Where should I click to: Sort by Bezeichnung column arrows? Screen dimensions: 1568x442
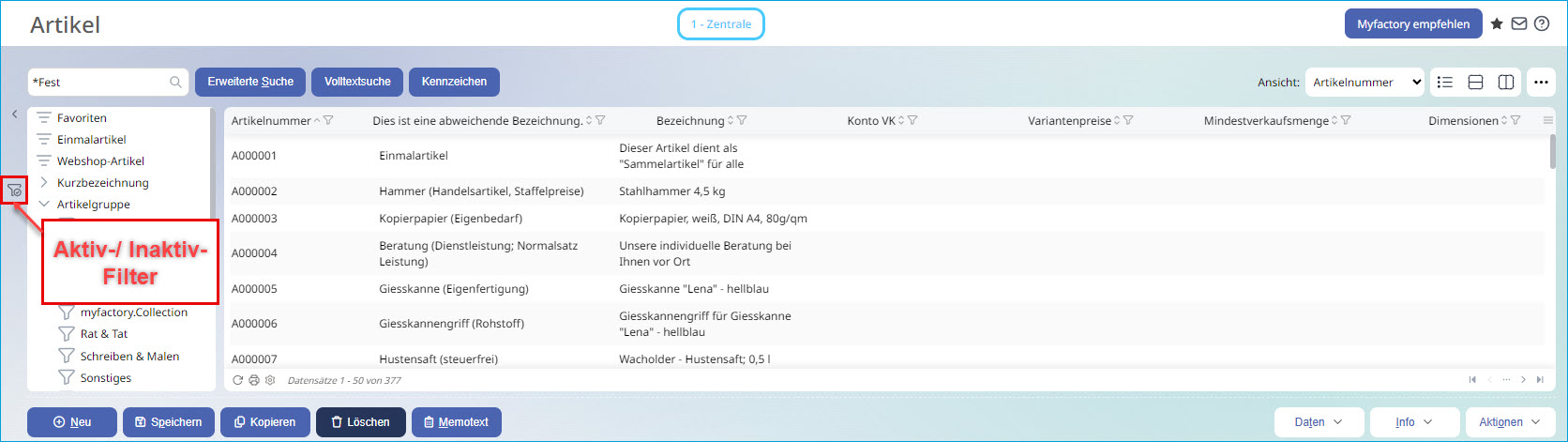[731, 121]
